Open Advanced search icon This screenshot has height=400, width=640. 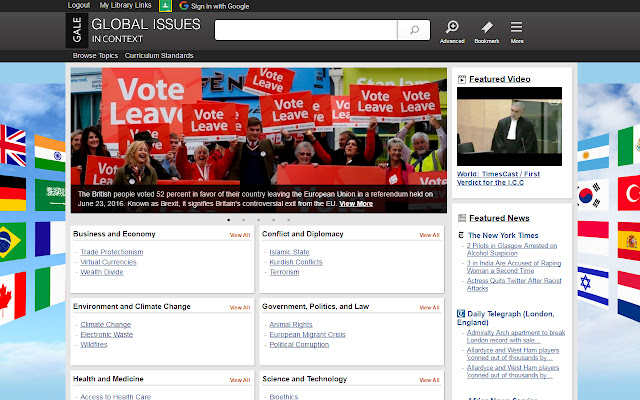tap(452, 27)
